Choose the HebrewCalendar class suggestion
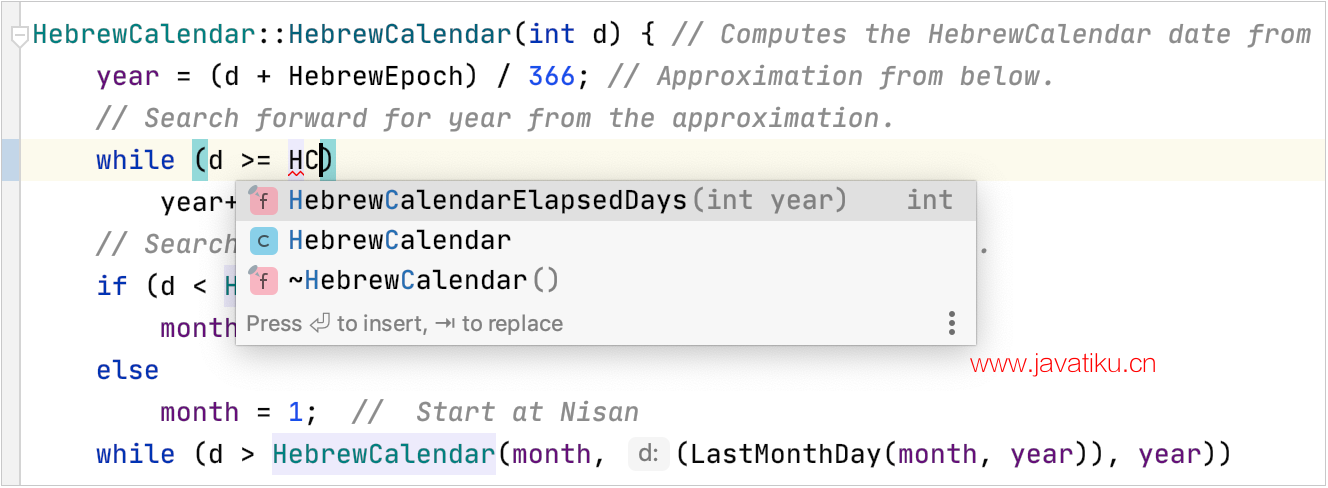The image size is (1328, 488). coord(606,241)
